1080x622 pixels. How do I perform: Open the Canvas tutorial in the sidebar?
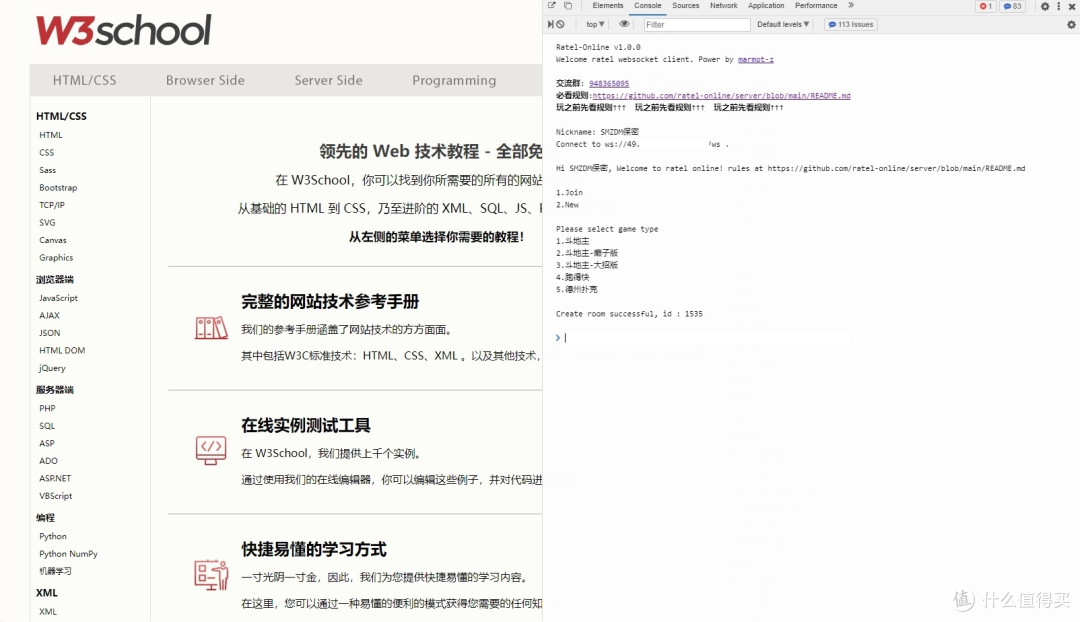tap(52, 240)
